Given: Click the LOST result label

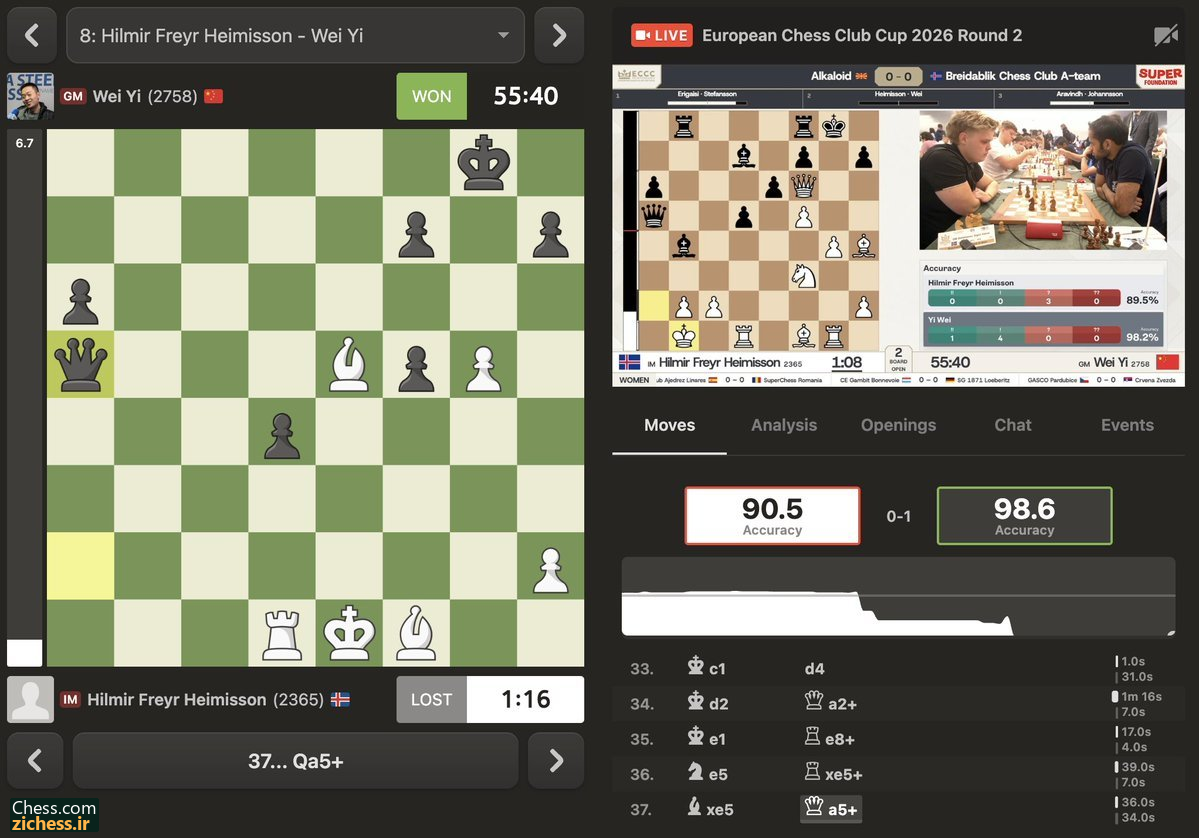Looking at the screenshot, I should tap(431, 700).
